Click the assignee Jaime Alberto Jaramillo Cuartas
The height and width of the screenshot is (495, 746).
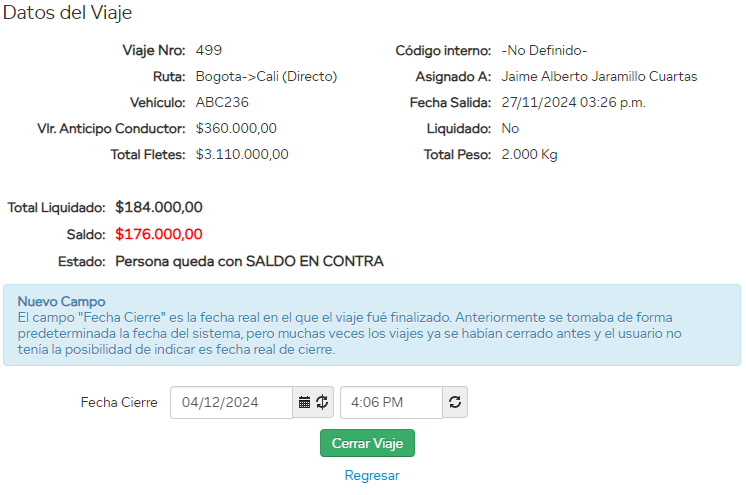point(599,76)
